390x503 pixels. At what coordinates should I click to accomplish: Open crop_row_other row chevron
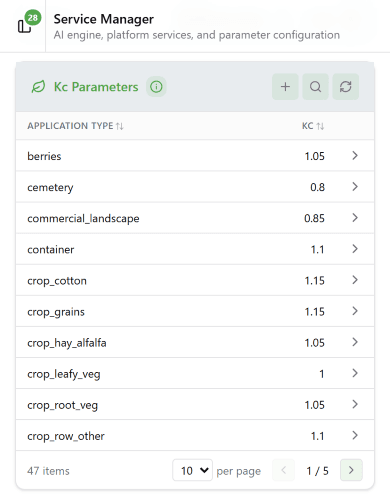[355, 435]
